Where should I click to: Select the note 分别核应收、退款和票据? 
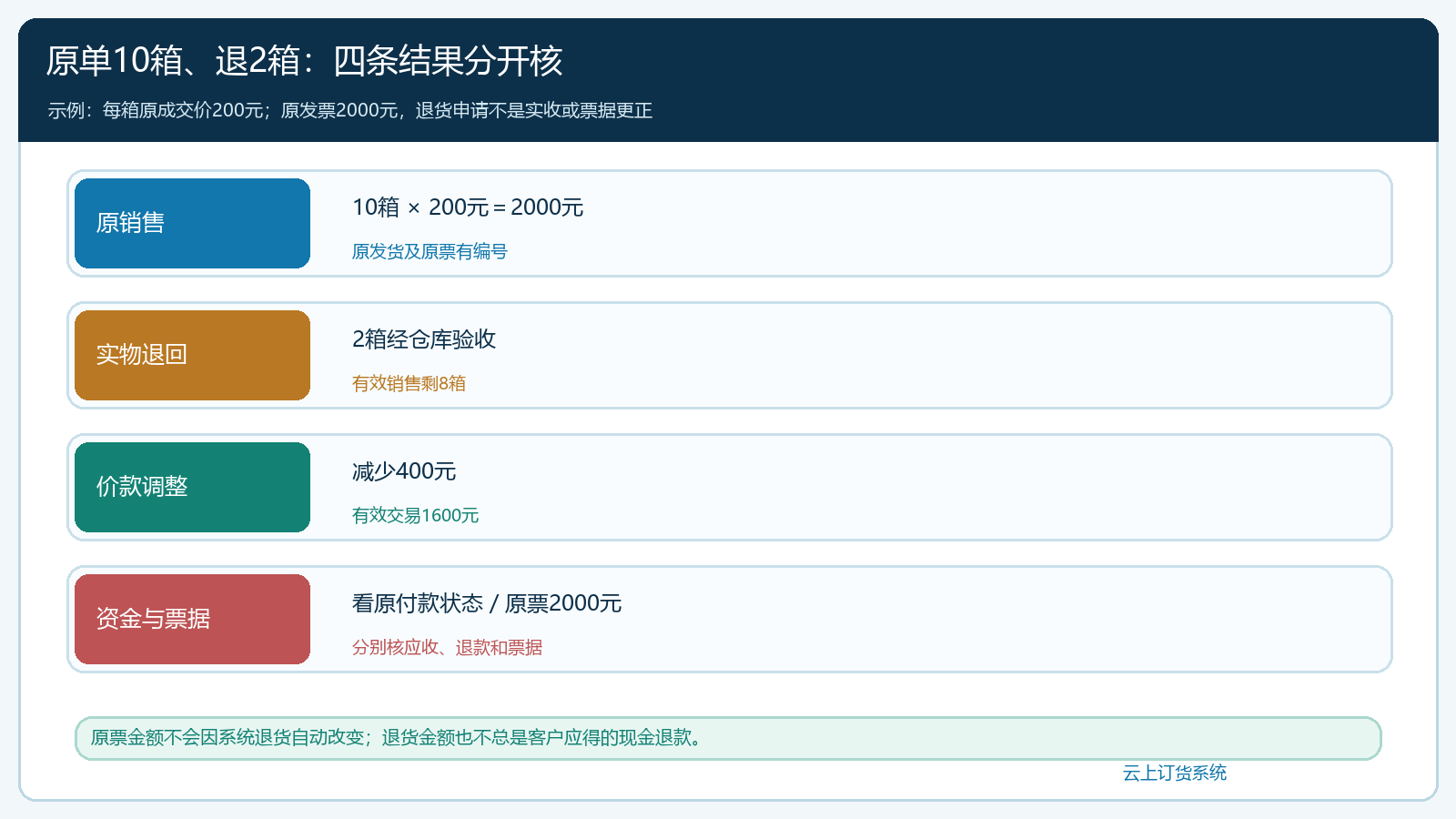tap(447, 647)
